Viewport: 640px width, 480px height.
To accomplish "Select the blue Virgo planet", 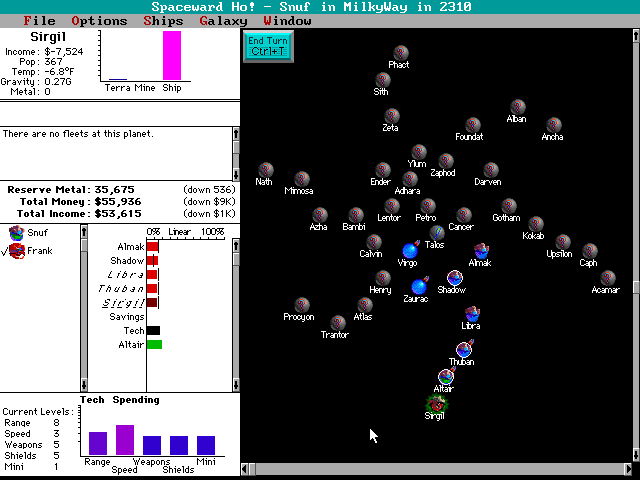I will [411, 250].
